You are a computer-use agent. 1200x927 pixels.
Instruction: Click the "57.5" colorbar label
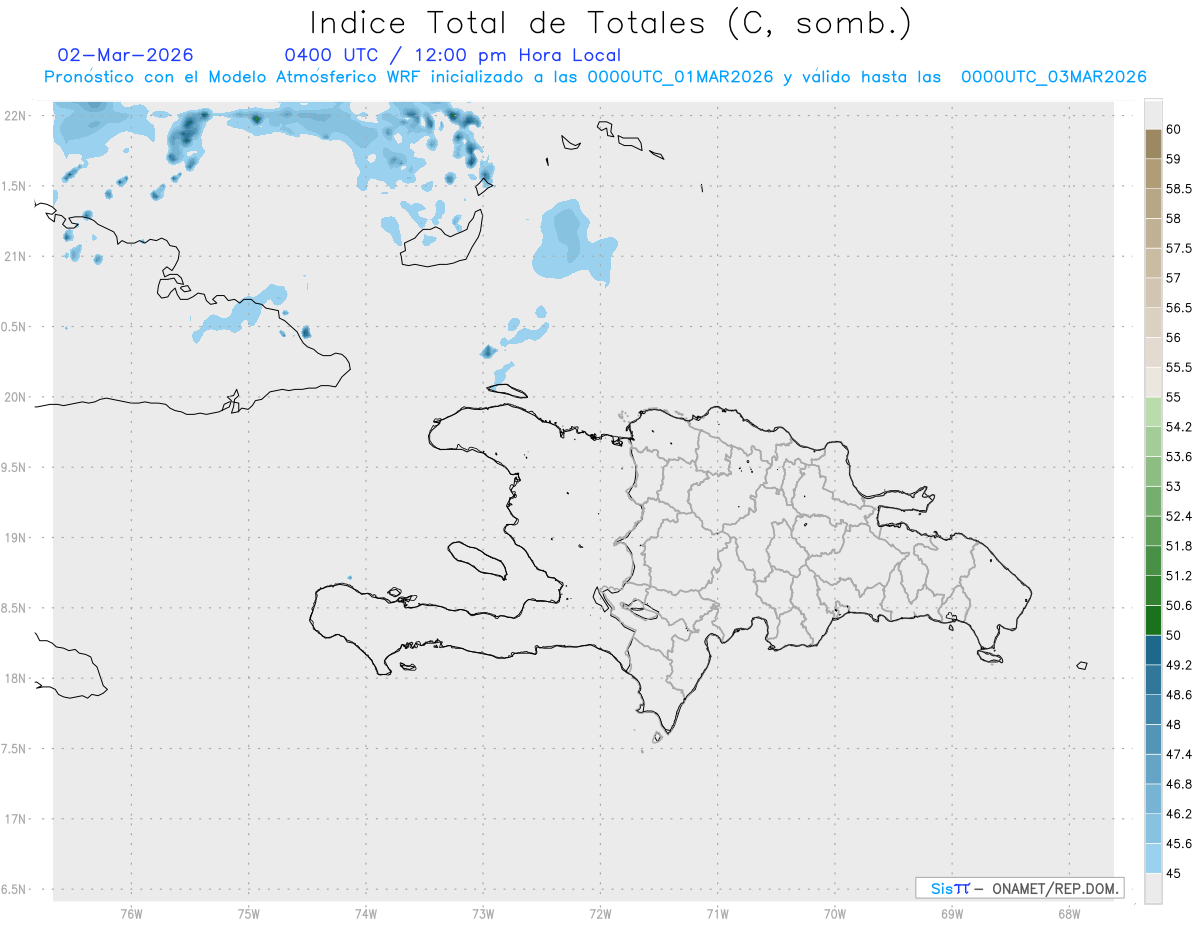(x=1178, y=248)
